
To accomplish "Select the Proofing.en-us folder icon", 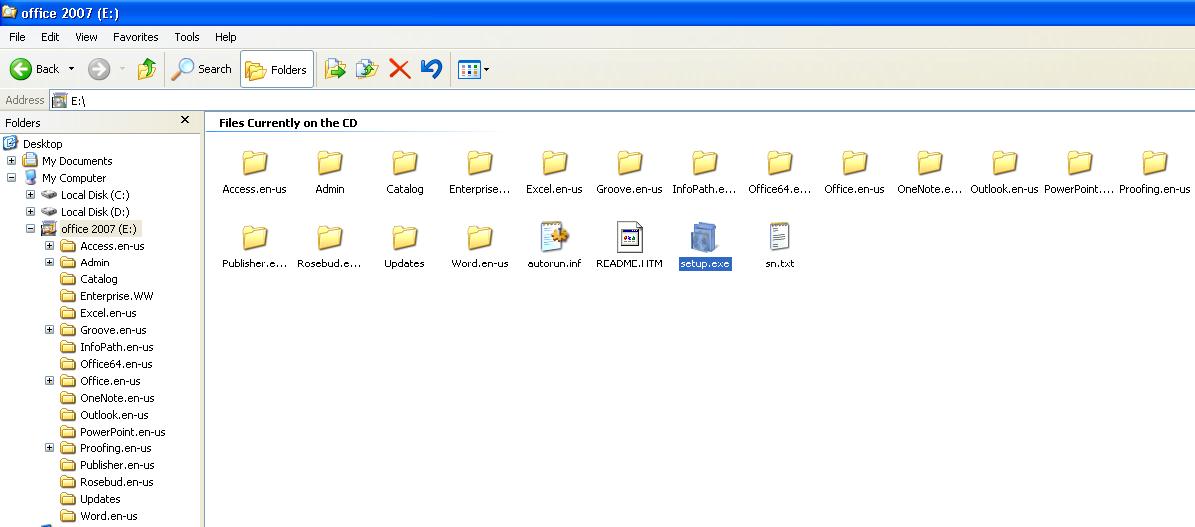I will pos(1155,162).
